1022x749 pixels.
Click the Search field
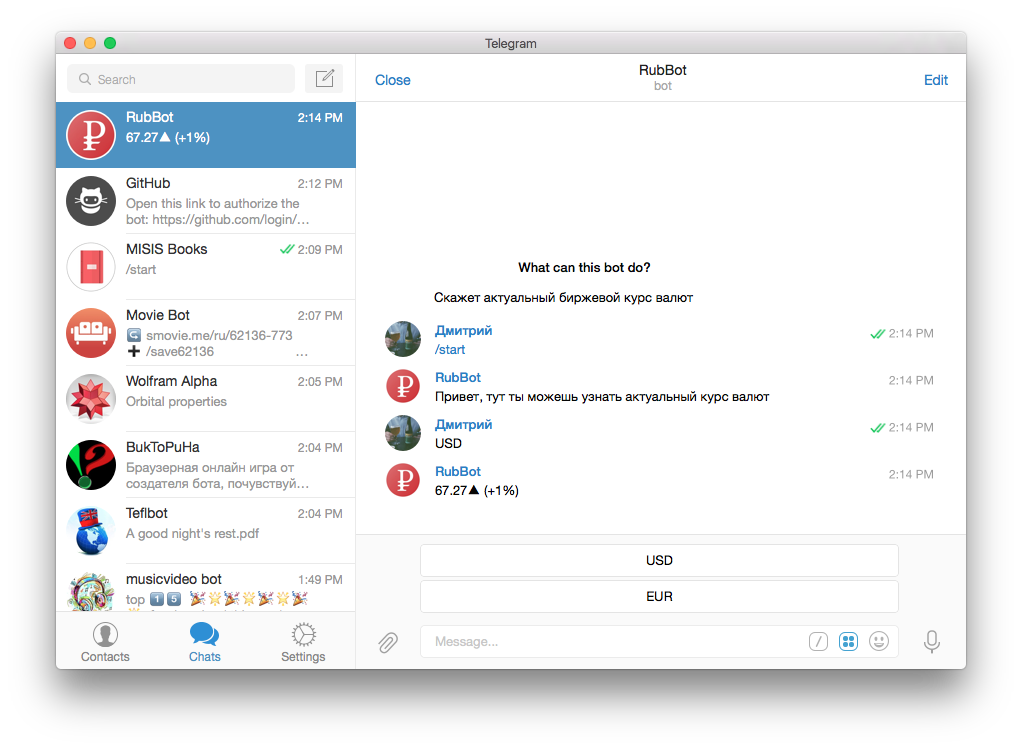[181, 79]
